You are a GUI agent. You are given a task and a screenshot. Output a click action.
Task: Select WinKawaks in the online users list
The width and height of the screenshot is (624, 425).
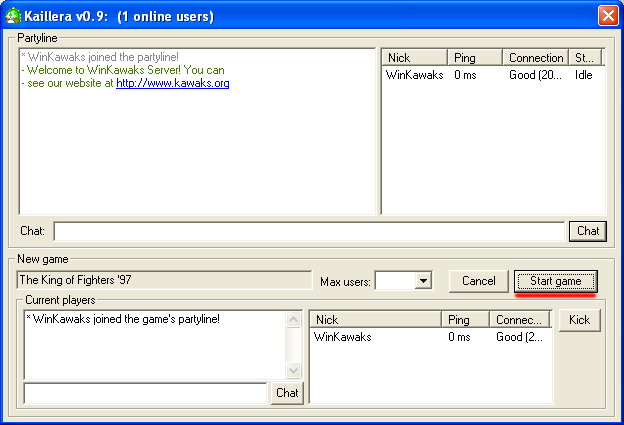coord(414,75)
